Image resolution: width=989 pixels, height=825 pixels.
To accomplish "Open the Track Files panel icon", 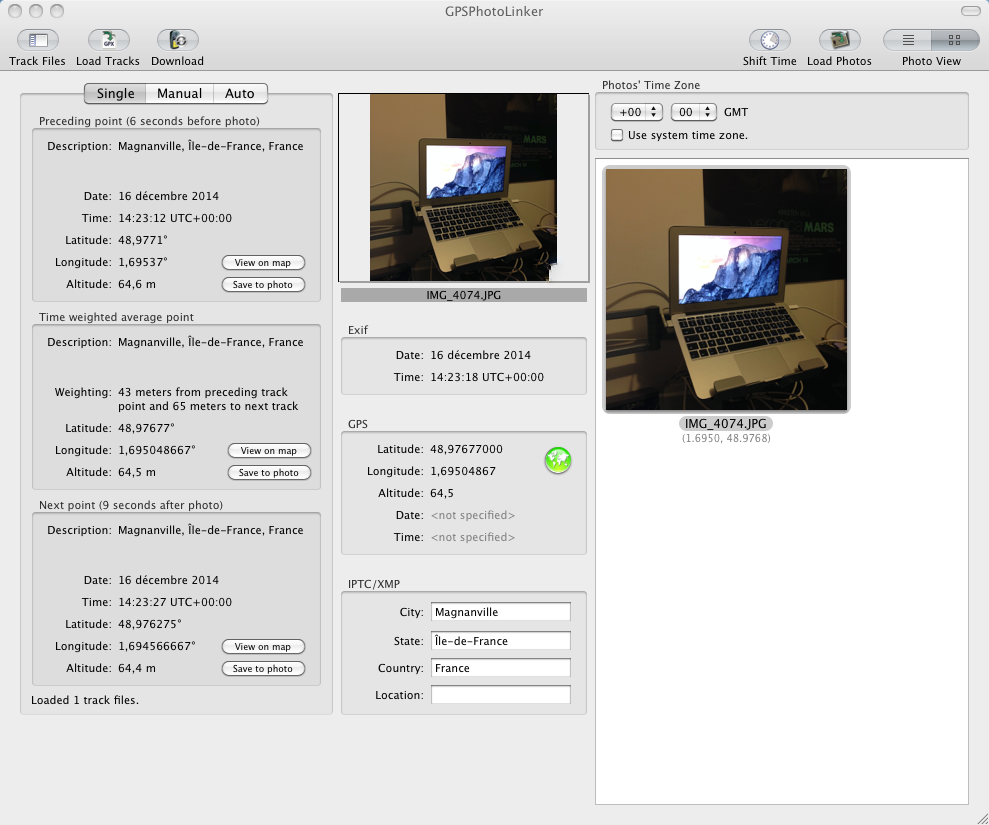I will click(38, 40).
